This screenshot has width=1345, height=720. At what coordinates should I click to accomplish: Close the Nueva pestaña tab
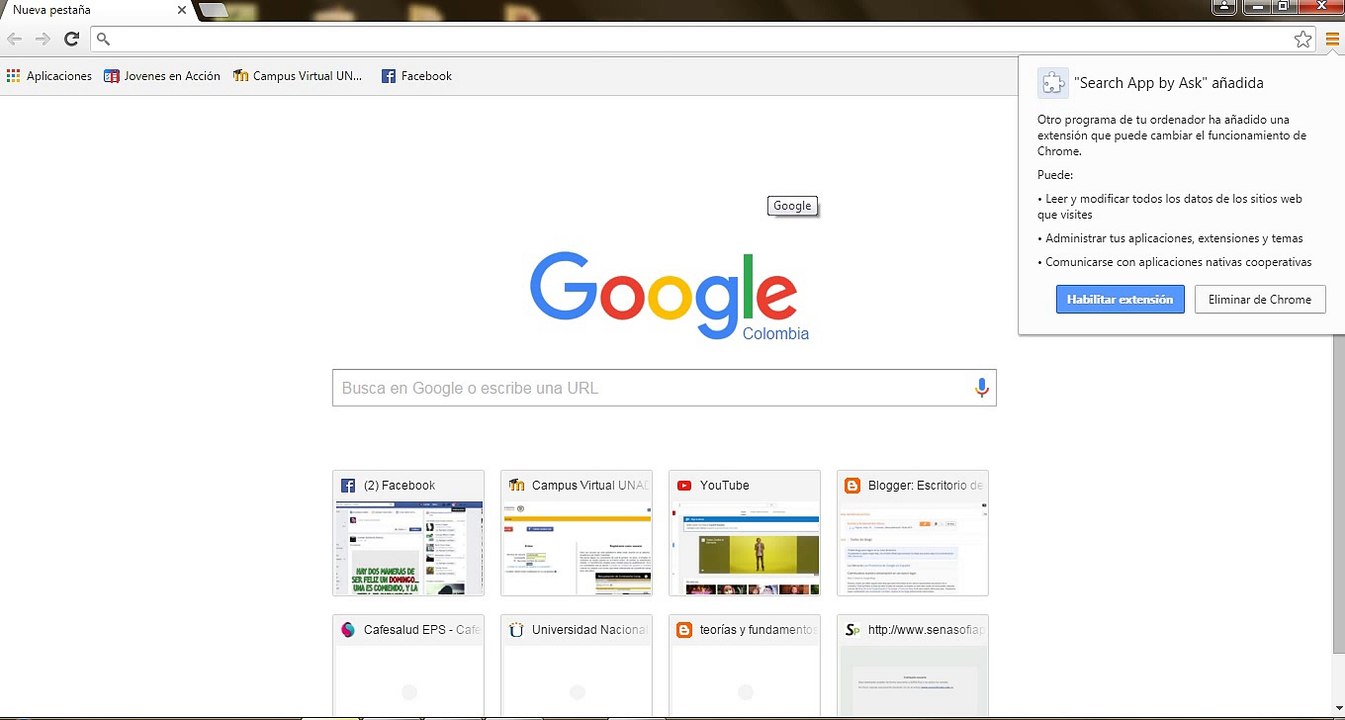point(181,10)
